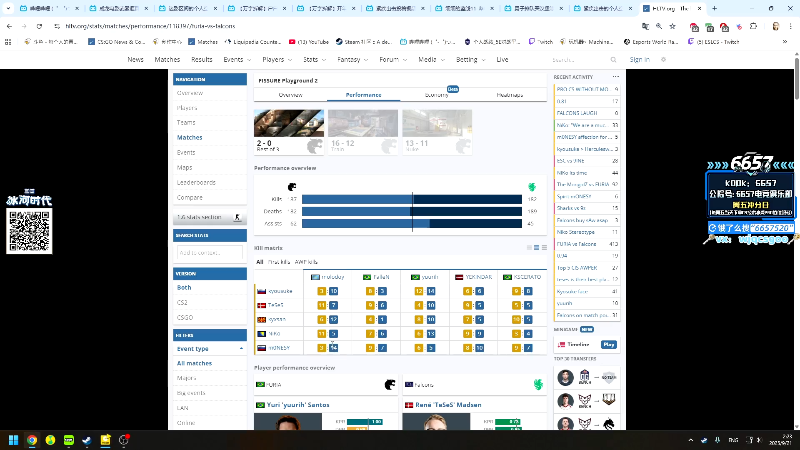Show First kills in Kill matrix
Viewport: 800px width, 450px height.
[279, 262]
